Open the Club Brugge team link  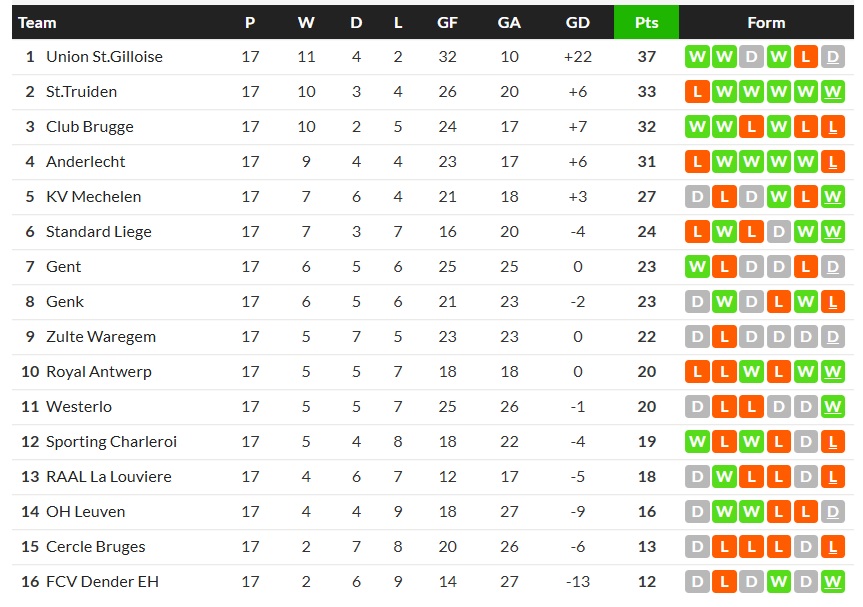pyautogui.click(x=89, y=127)
